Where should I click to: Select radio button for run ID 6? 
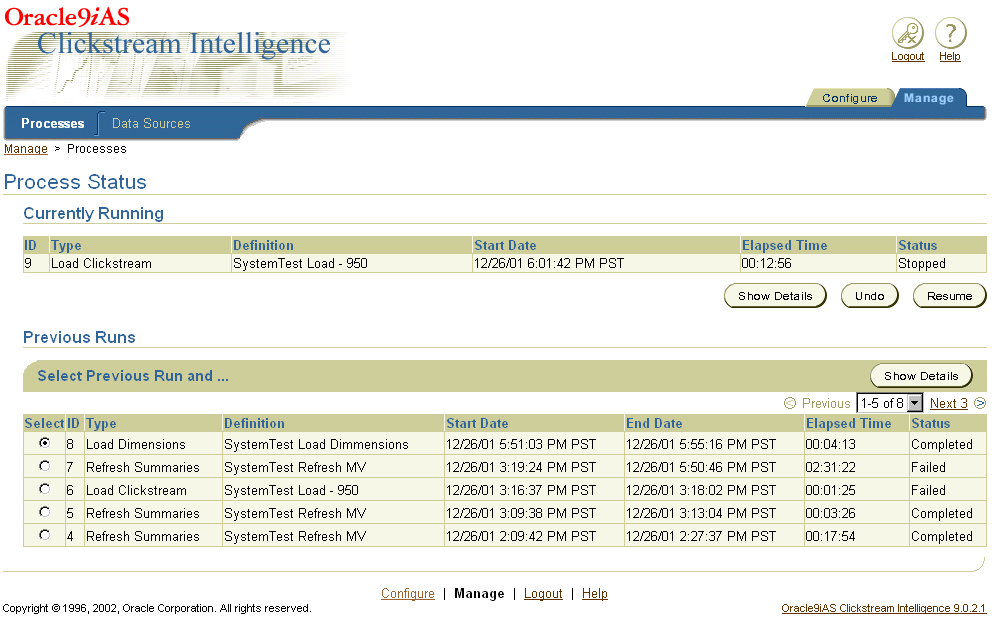(44, 488)
